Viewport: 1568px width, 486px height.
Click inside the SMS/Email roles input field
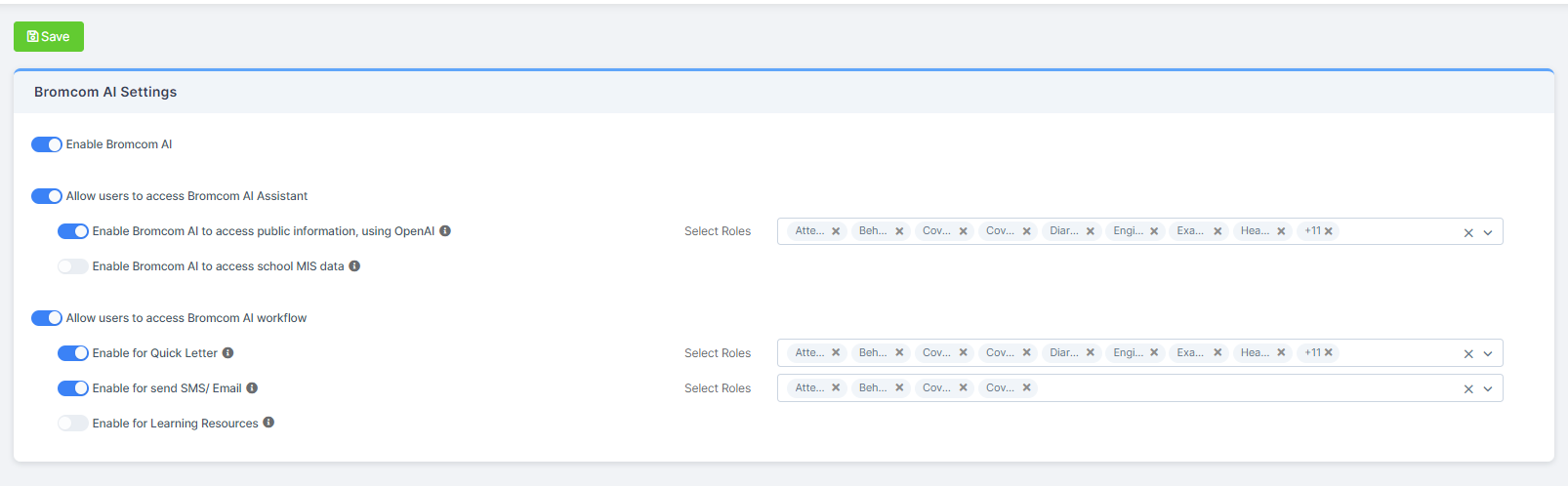1240,388
